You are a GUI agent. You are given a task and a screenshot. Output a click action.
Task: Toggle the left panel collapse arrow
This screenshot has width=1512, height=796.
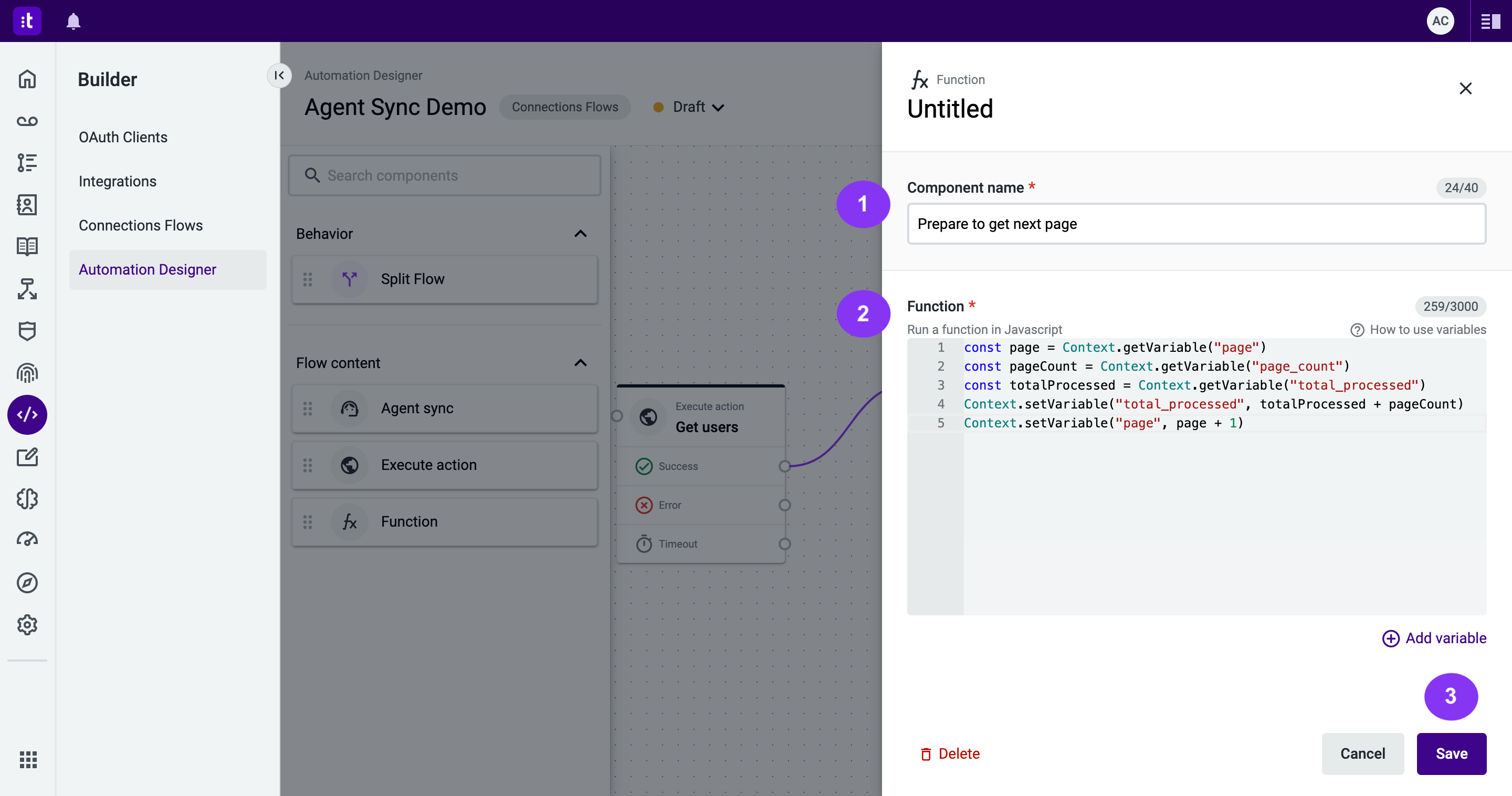coord(280,75)
